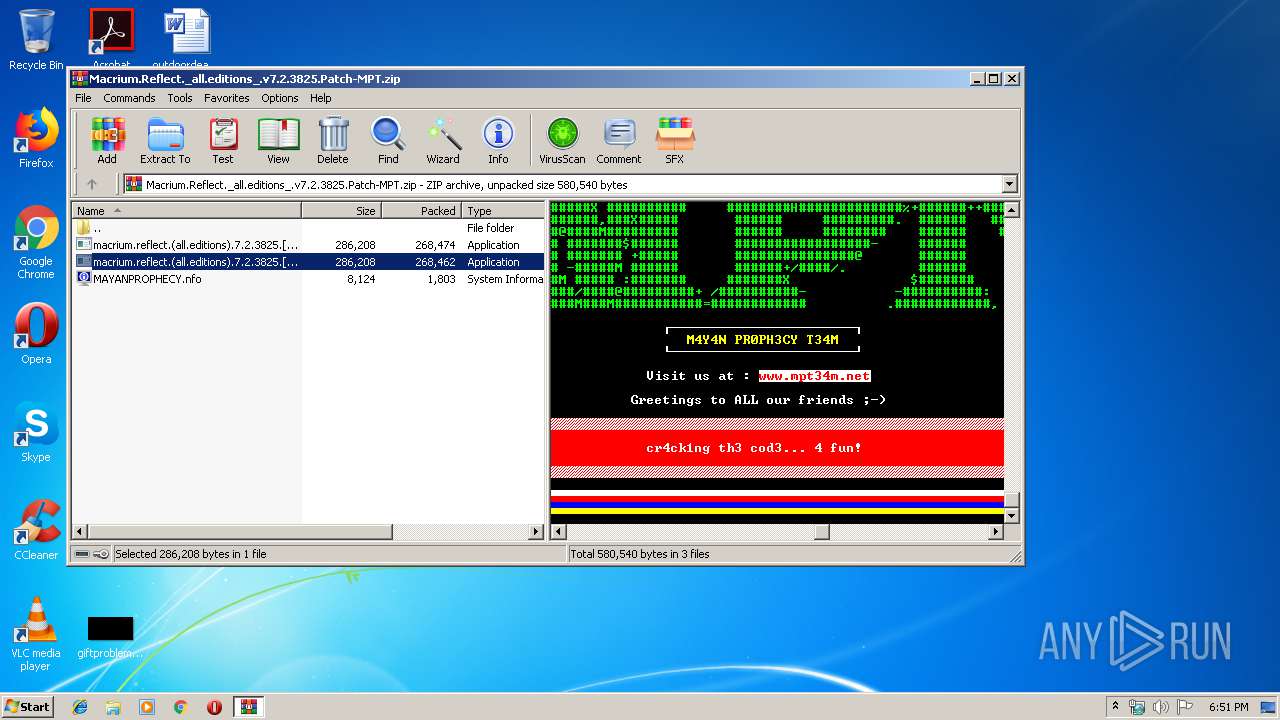Select the macrium.reflect file packed 268,474
The image size is (1280, 720).
tap(308, 245)
